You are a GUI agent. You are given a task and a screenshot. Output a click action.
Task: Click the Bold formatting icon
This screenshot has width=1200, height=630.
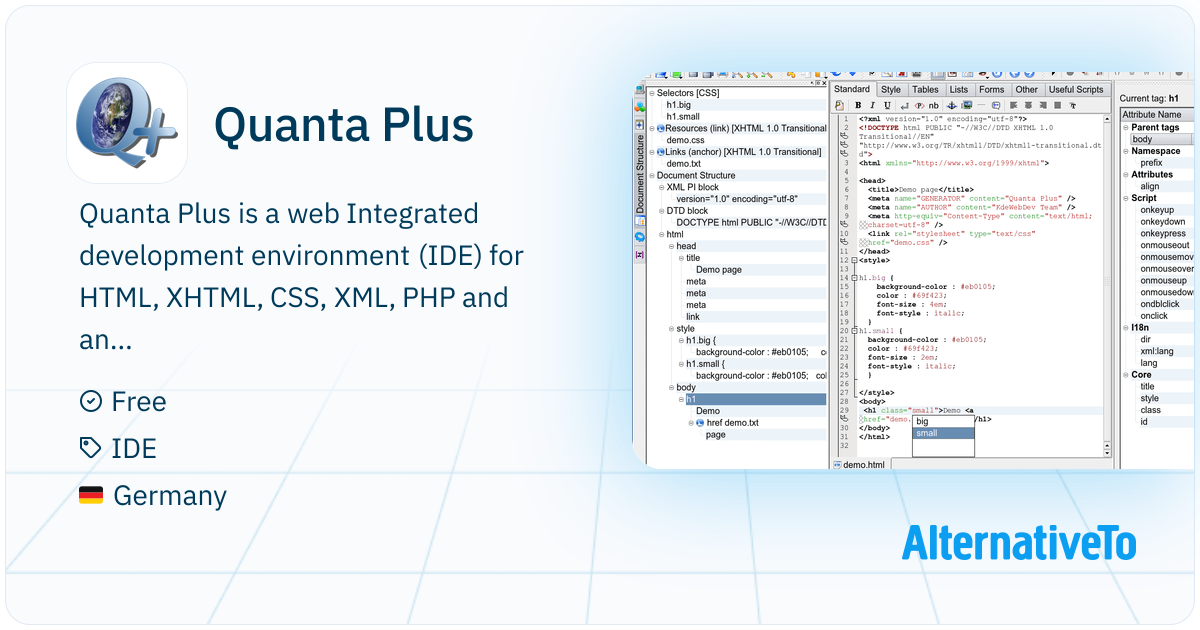858,105
